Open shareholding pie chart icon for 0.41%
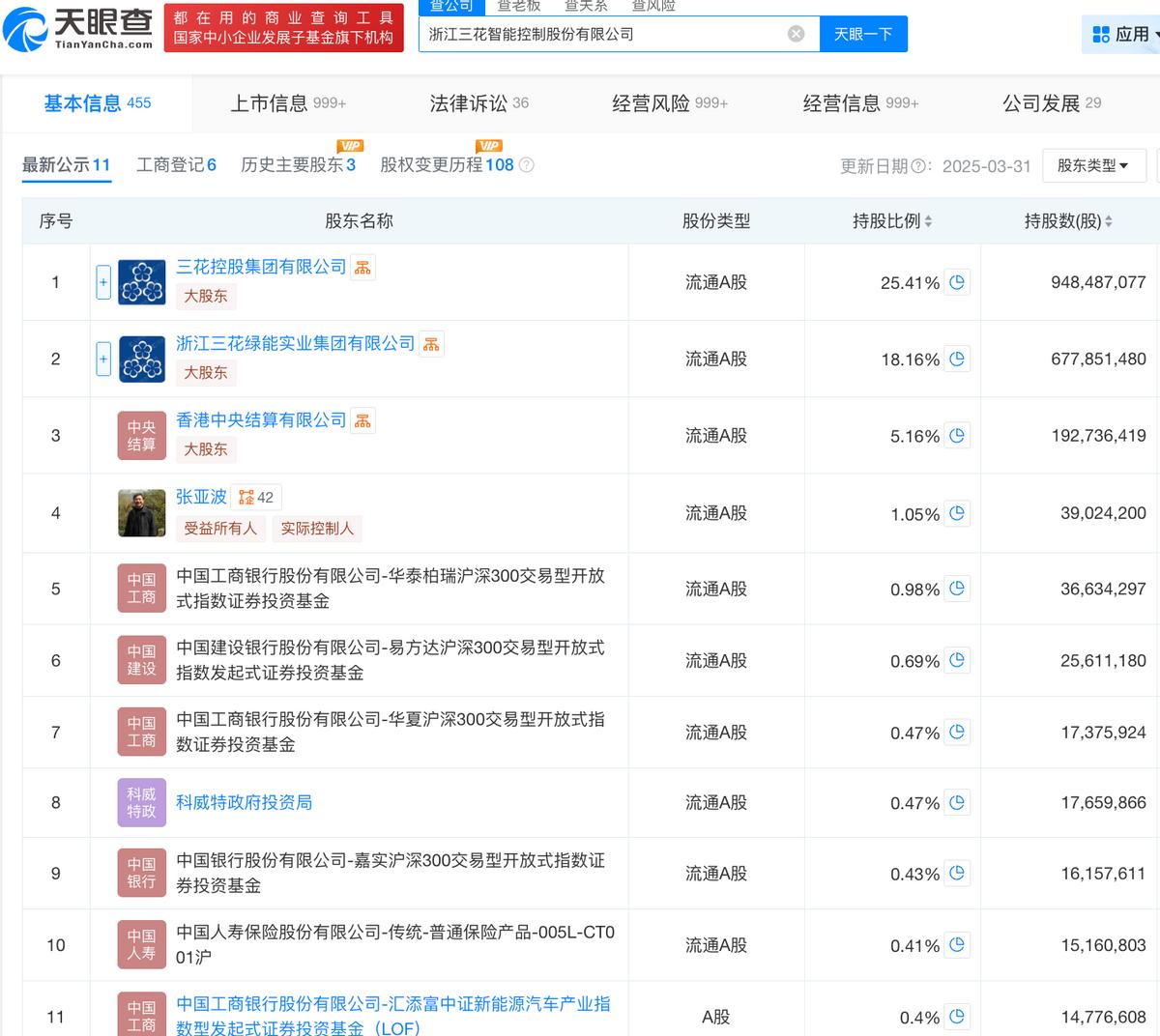1160x1036 pixels. click(x=957, y=945)
